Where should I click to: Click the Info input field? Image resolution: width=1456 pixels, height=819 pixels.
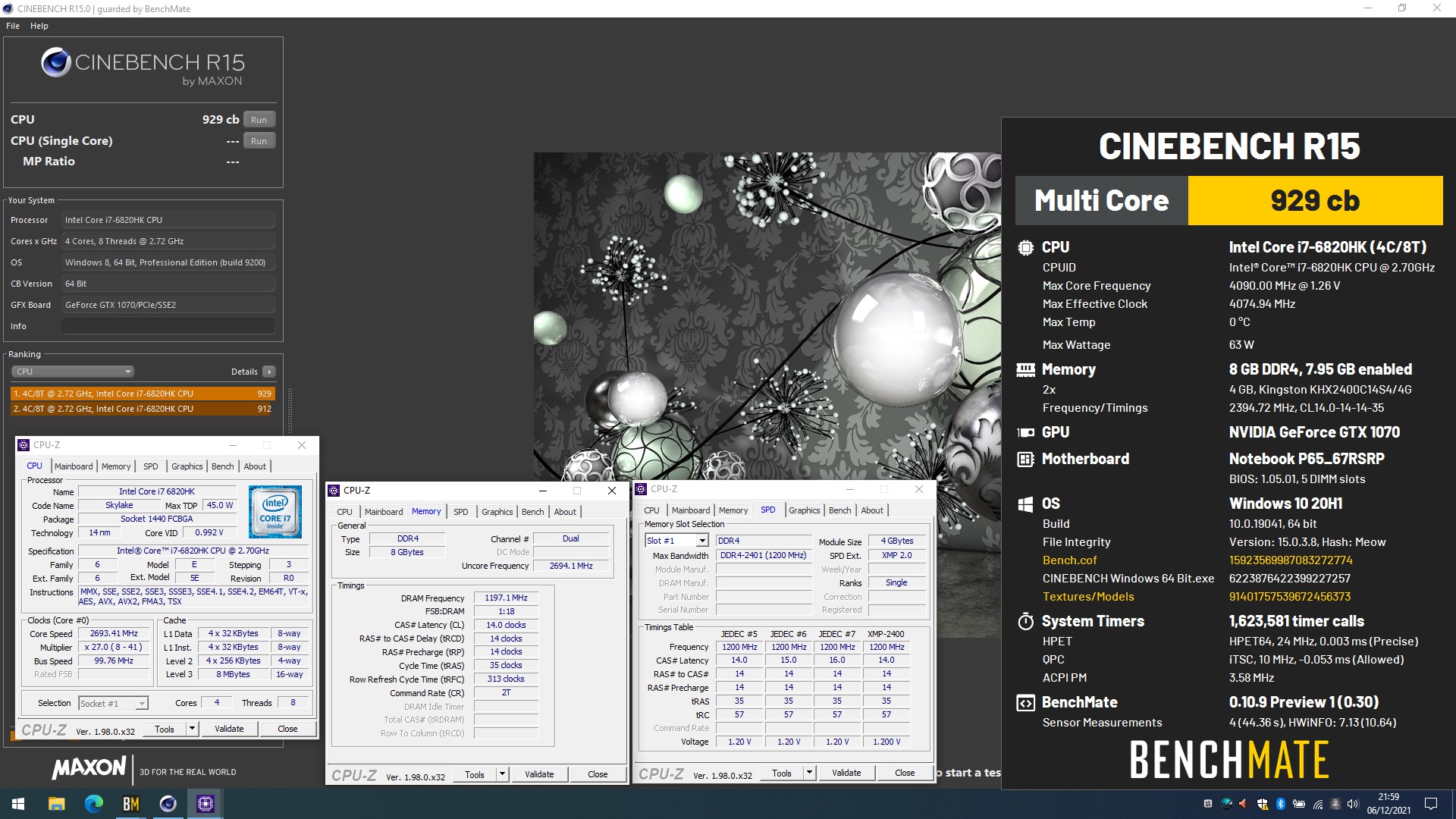pyautogui.click(x=168, y=326)
